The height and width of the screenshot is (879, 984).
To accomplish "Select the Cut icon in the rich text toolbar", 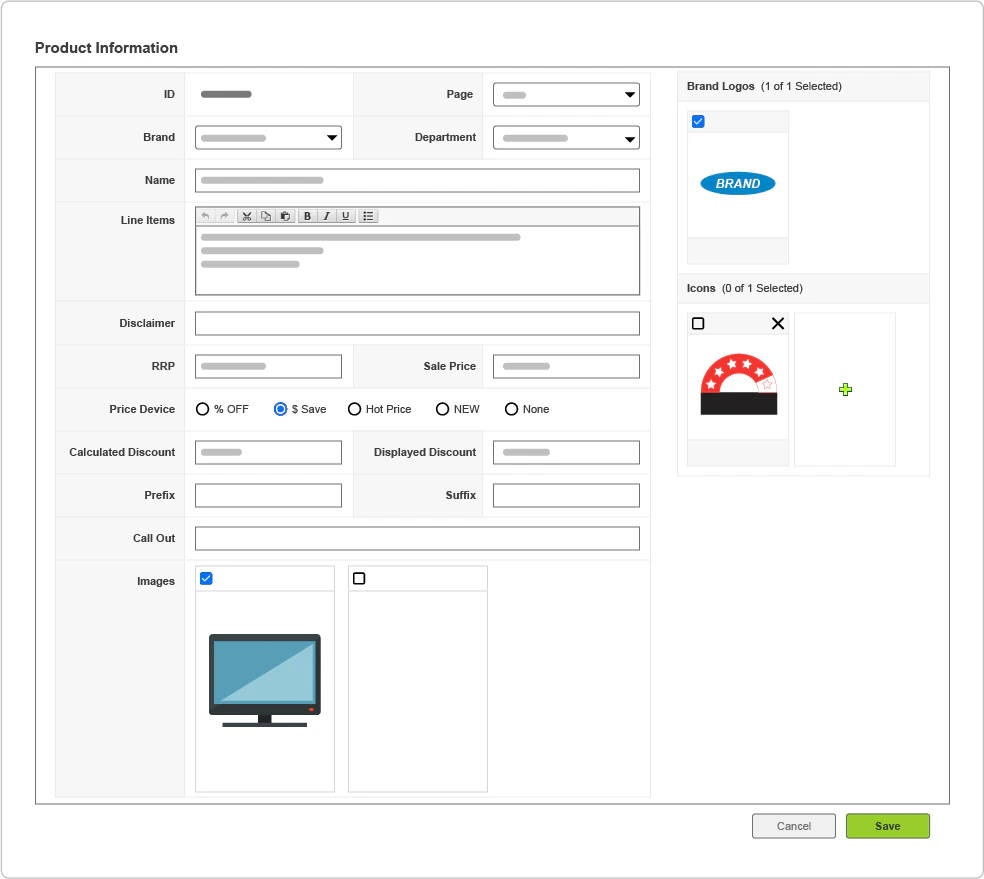I will coord(247,215).
